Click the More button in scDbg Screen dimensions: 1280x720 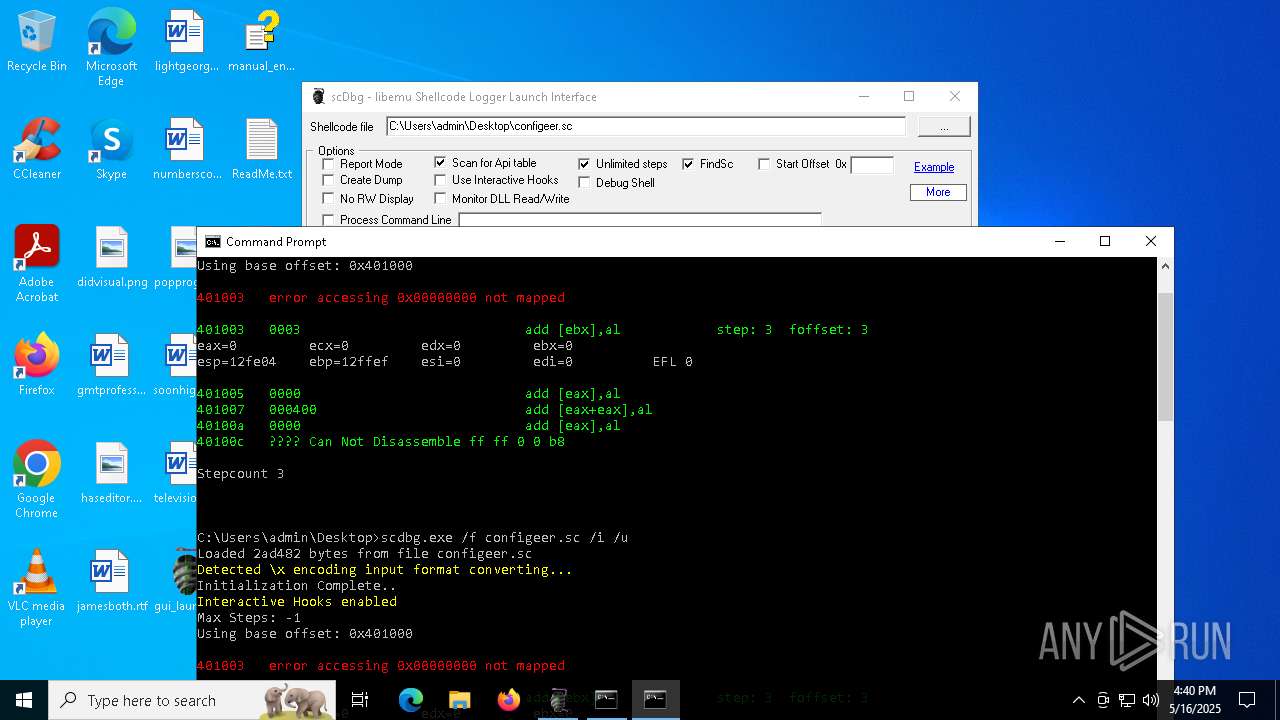(938, 192)
